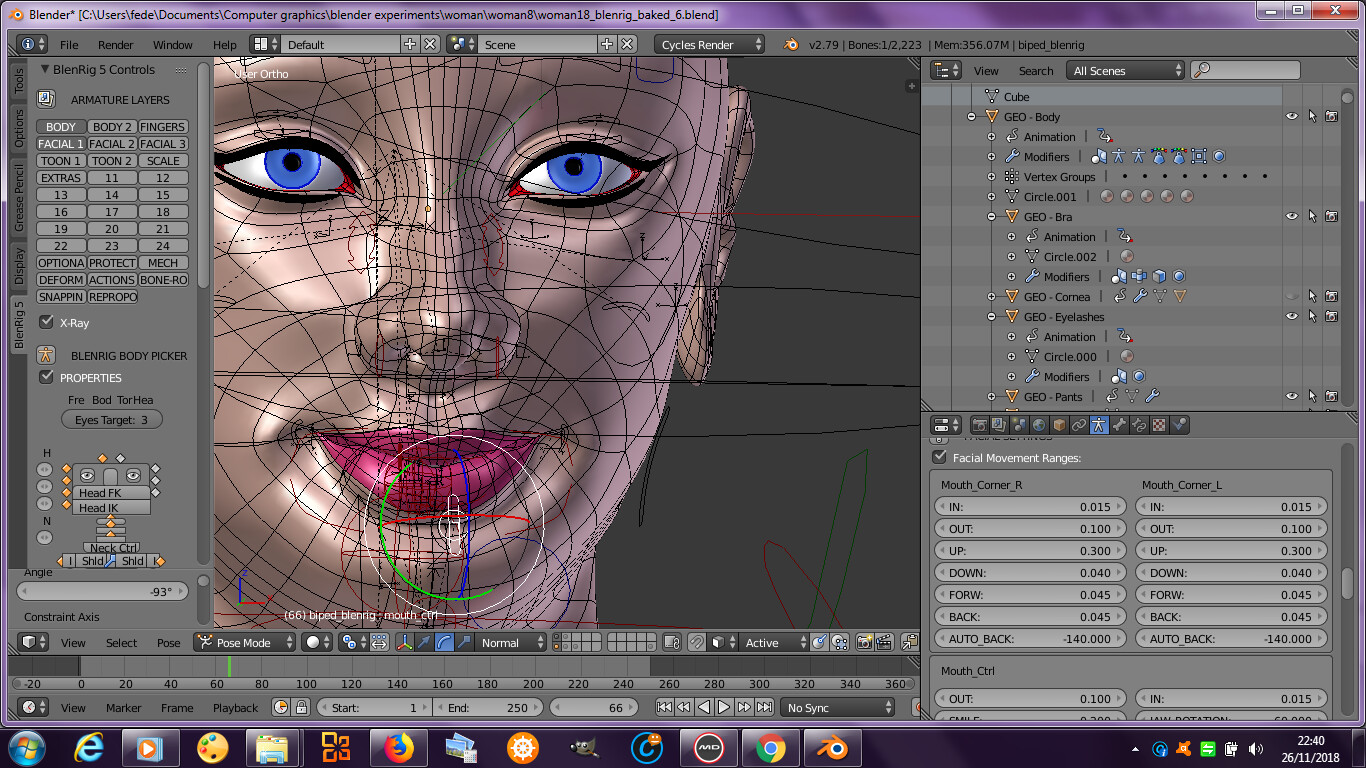Click the subsurf modifier icon in GEO - Bra Modifiers row
Image resolution: width=1366 pixels, height=768 pixels.
pos(1179,277)
